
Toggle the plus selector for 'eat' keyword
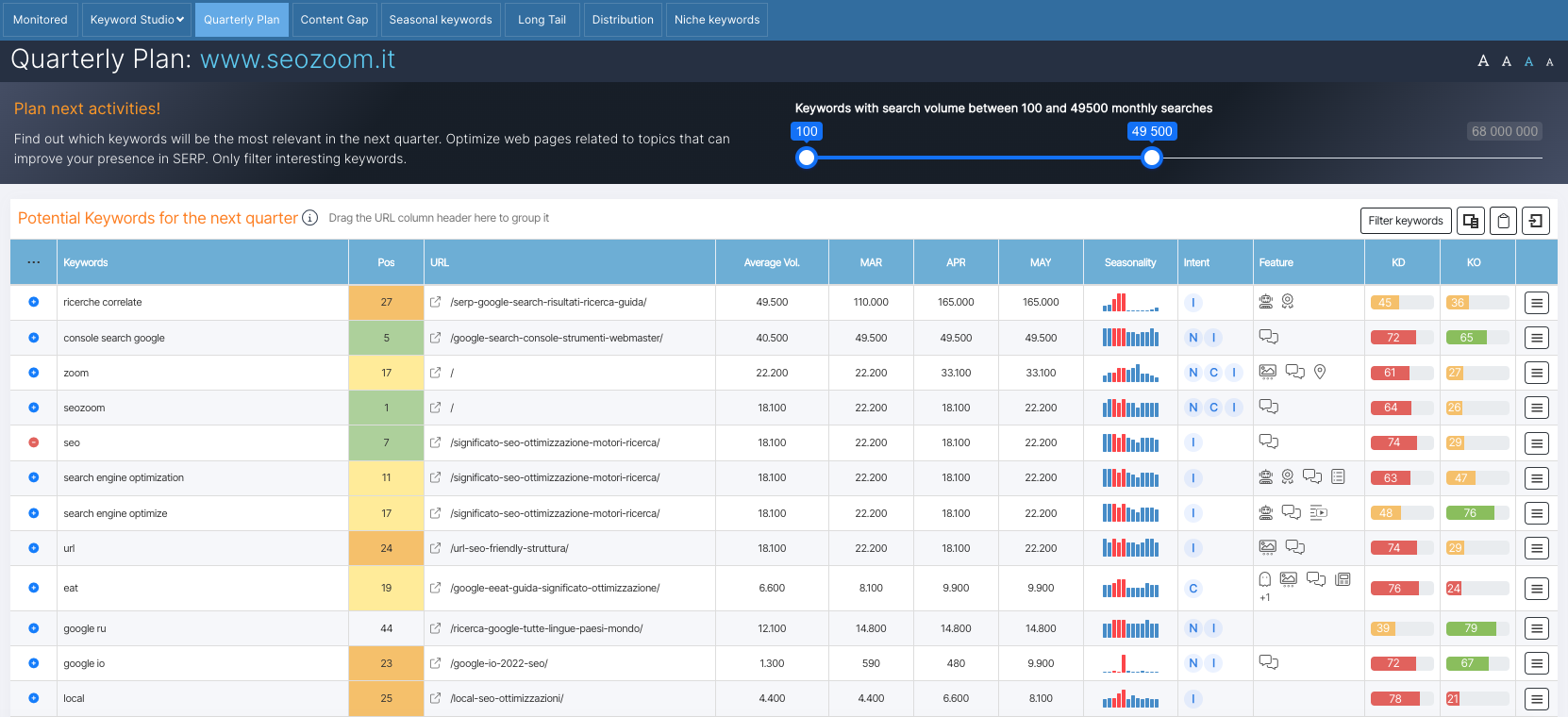(x=34, y=588)
